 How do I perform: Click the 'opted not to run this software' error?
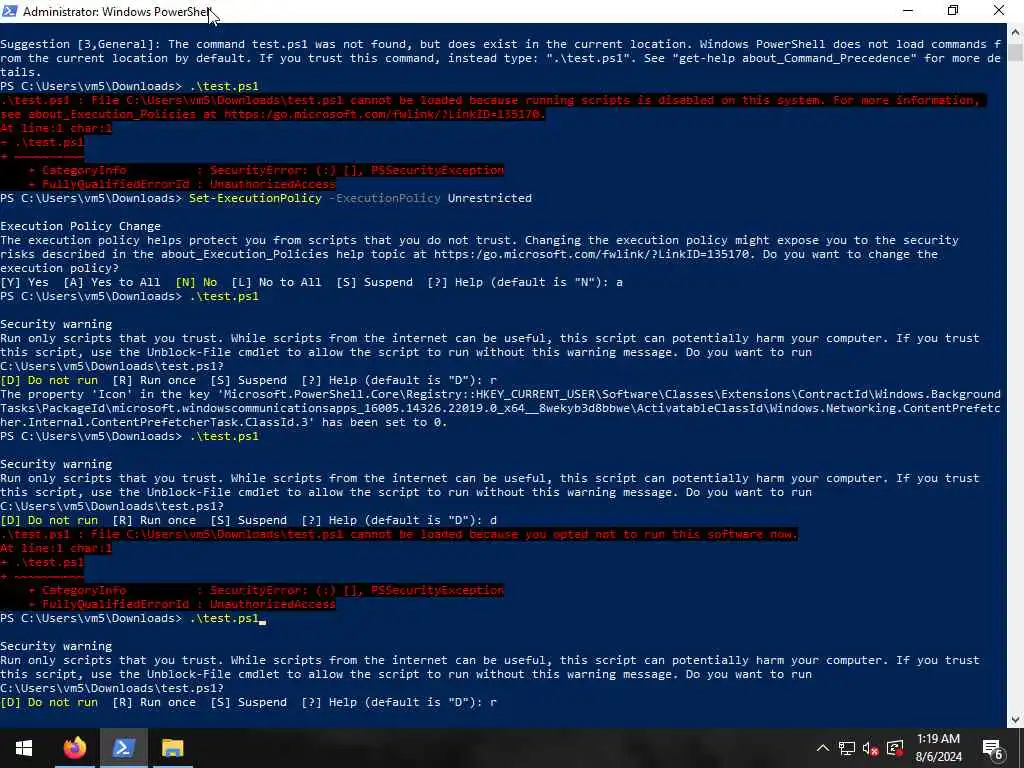click(399, 534)
